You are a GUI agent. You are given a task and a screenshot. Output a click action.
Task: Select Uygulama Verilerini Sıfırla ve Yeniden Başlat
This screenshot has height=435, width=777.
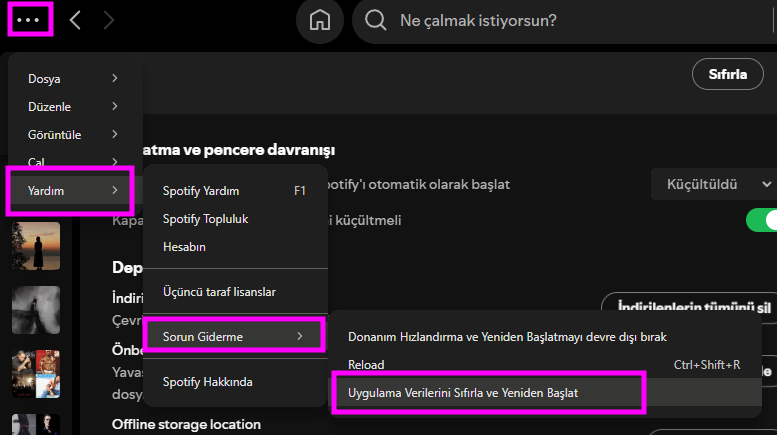click(x=545, y=393)
